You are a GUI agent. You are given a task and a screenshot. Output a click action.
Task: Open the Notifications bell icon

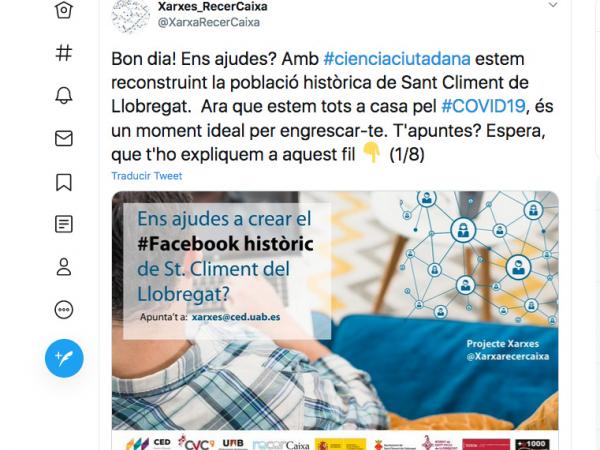pyautogui.click(x=64, y=95)
